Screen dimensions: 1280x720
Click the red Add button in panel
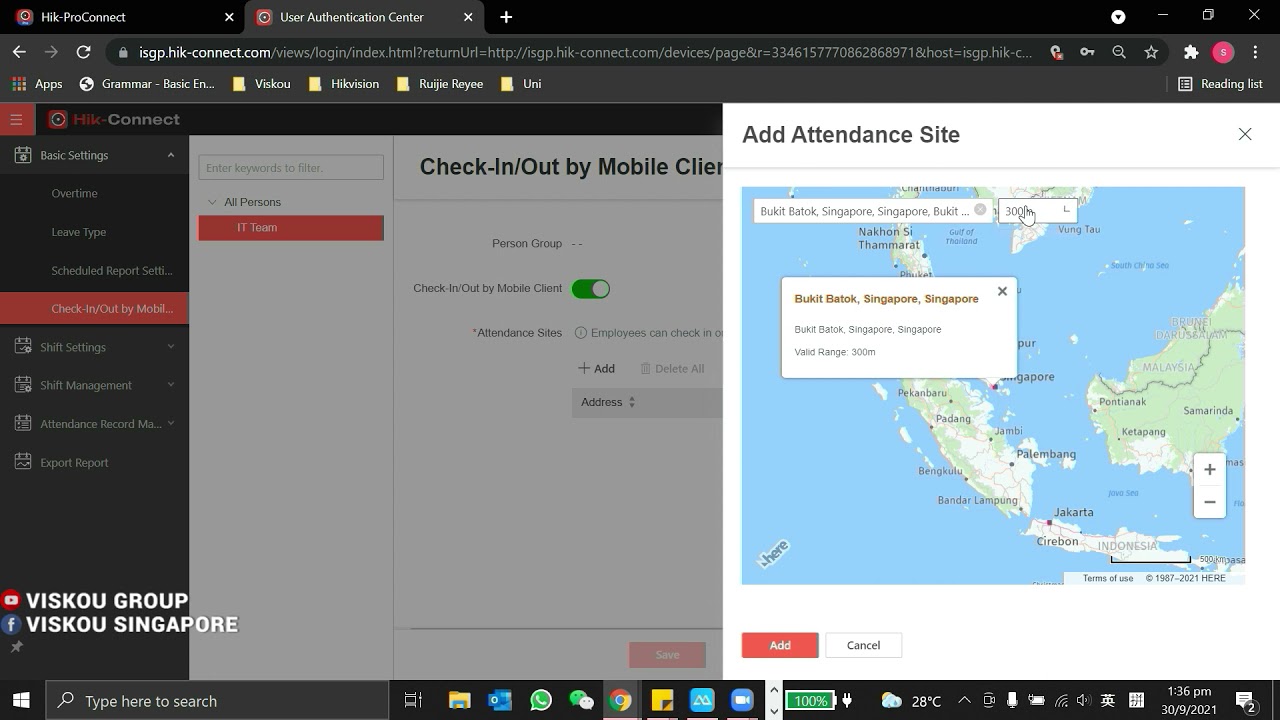pyautogui.click(x=780, y=645)
